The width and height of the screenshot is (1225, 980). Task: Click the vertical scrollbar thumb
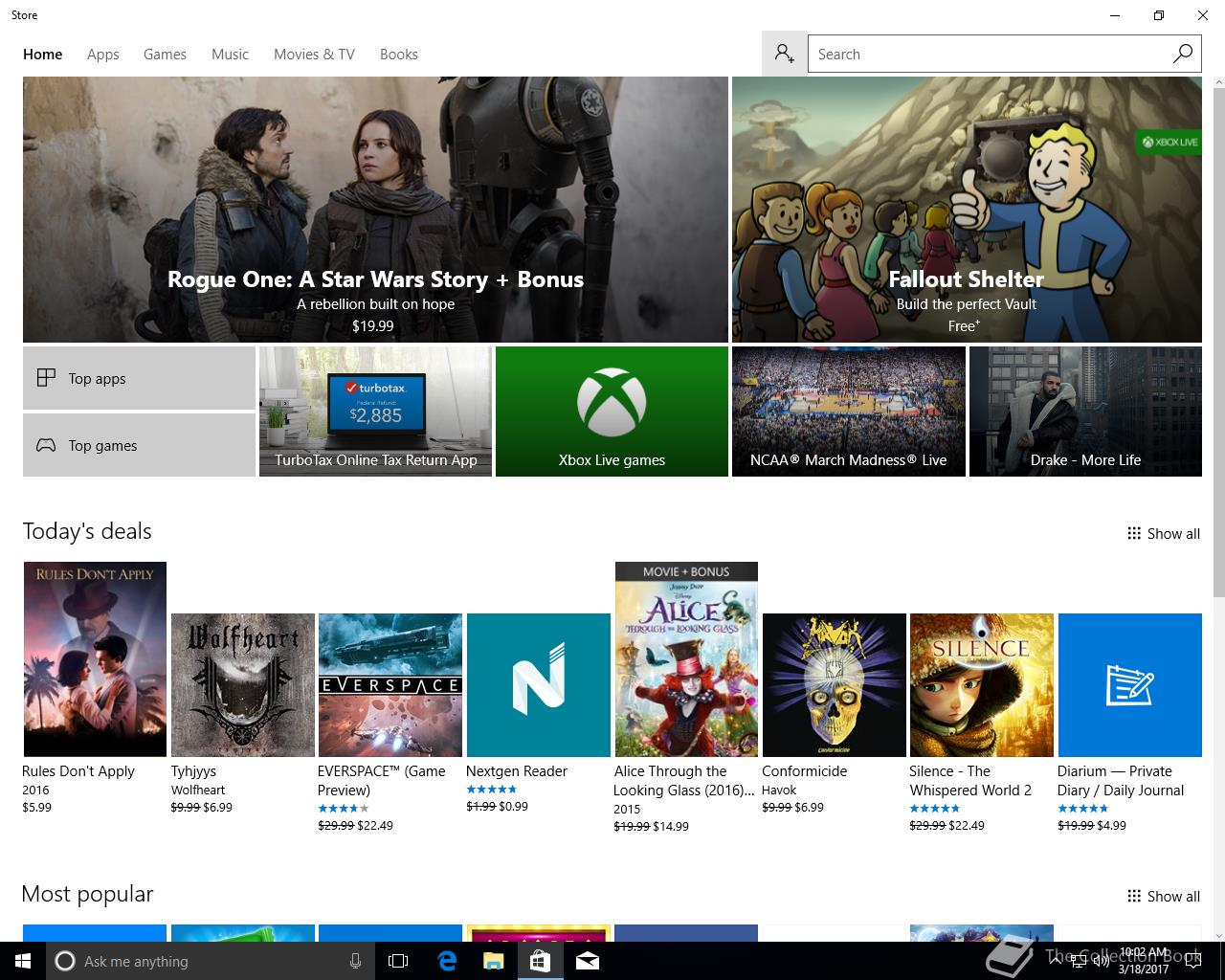tap(1218, 345)
